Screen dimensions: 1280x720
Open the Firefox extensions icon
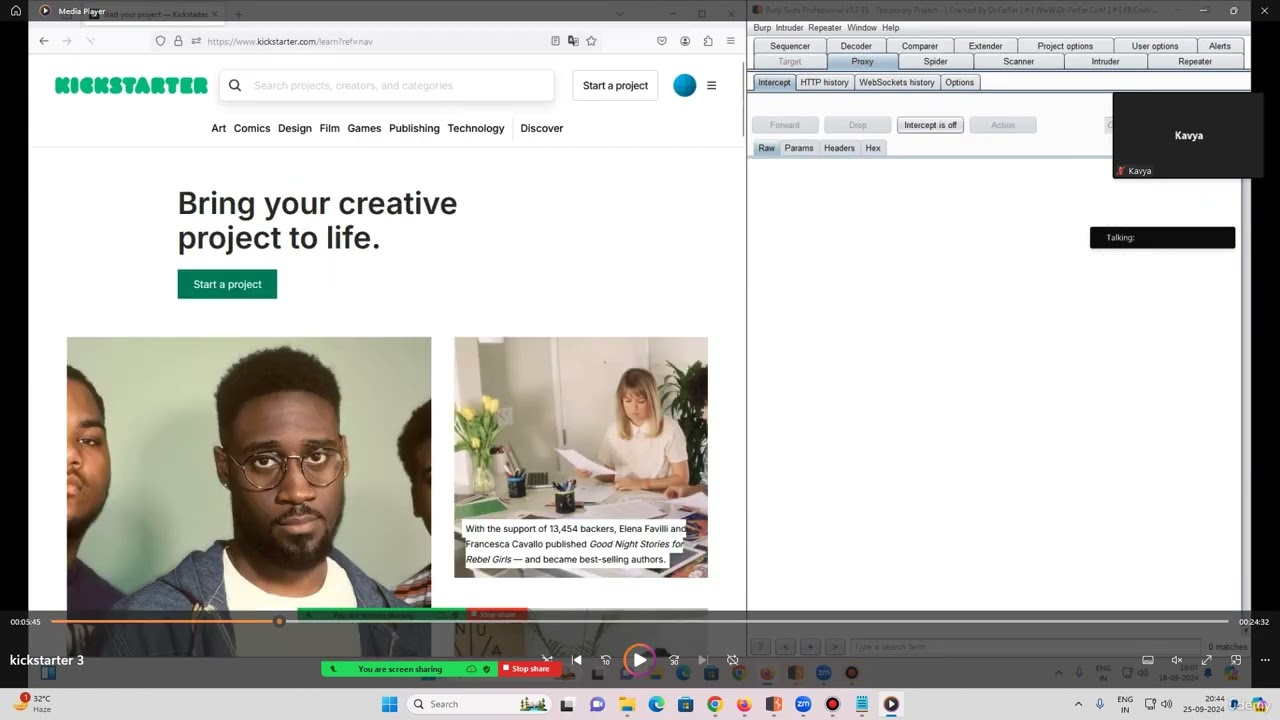coord(708,41)
